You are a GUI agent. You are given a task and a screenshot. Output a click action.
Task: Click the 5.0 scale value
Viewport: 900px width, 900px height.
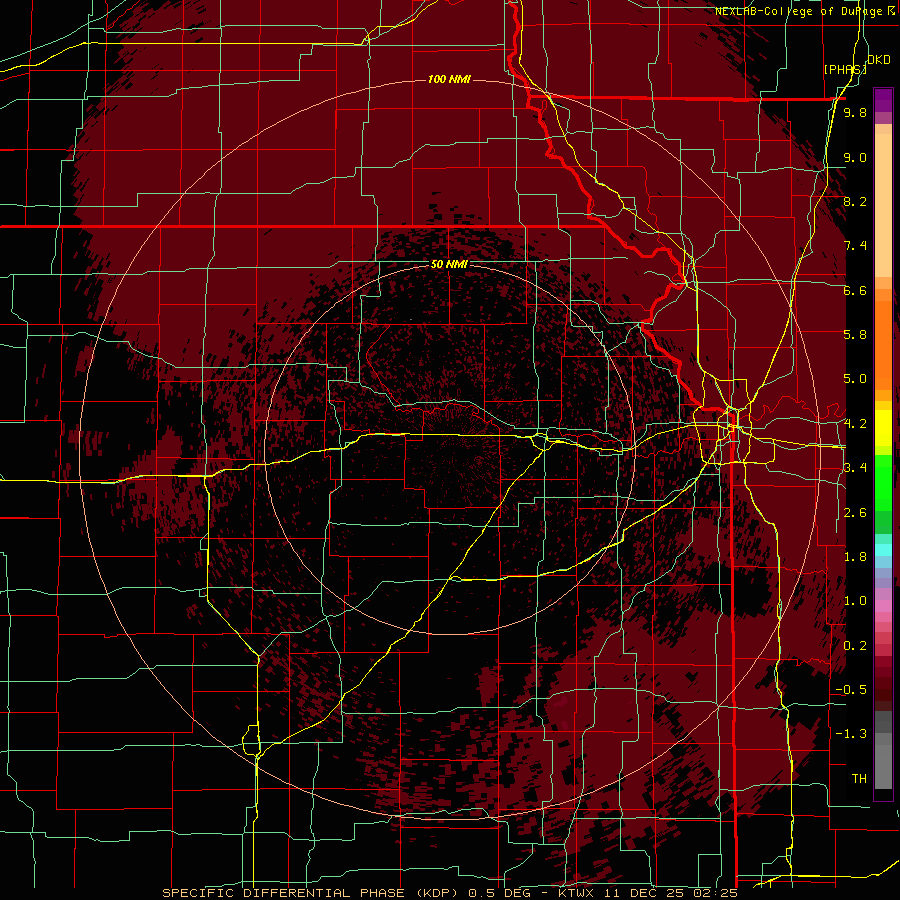855,379
